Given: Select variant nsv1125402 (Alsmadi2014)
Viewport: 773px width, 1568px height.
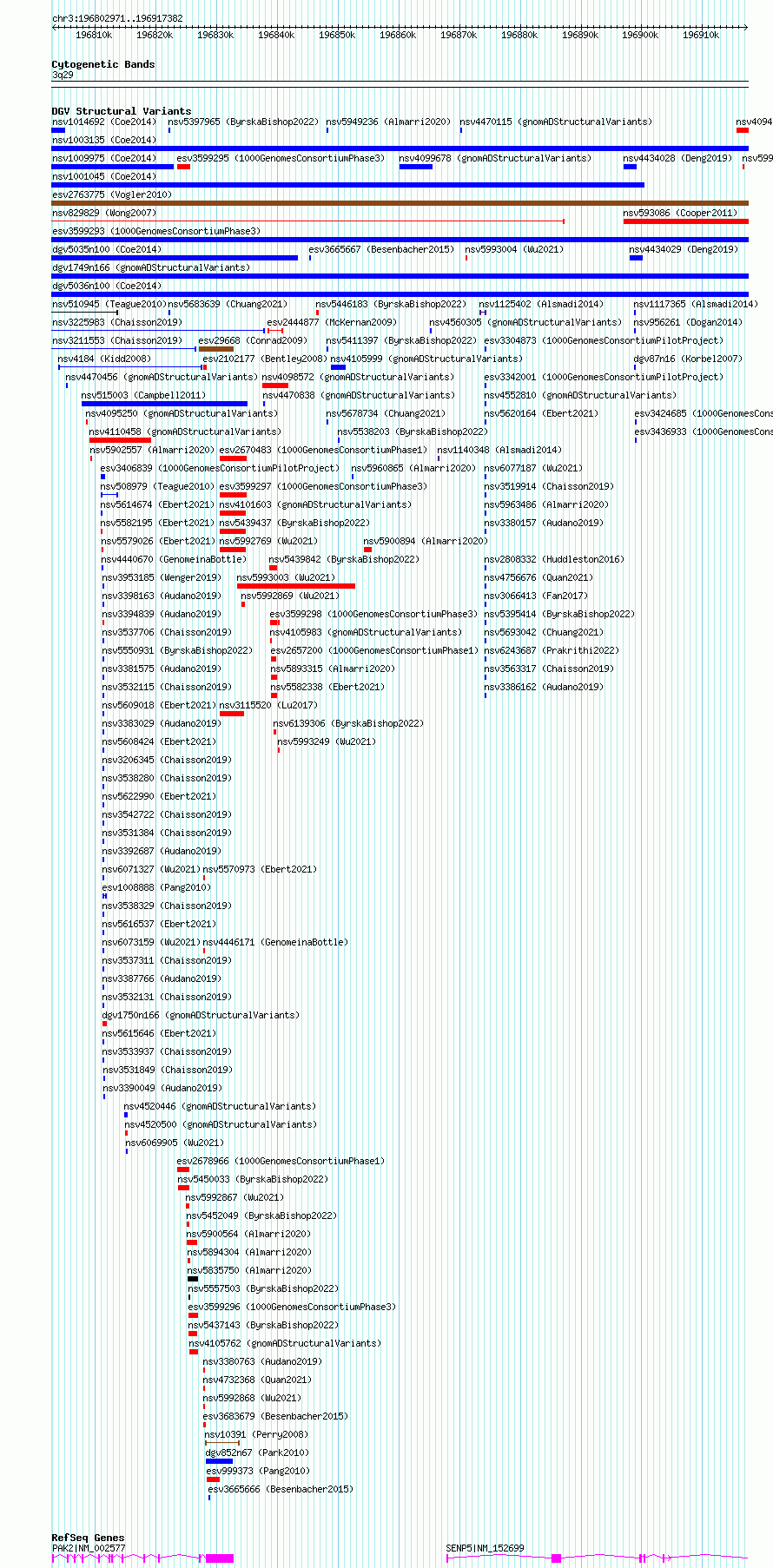Looking at the screenshot, I should (x=541, y=305).
